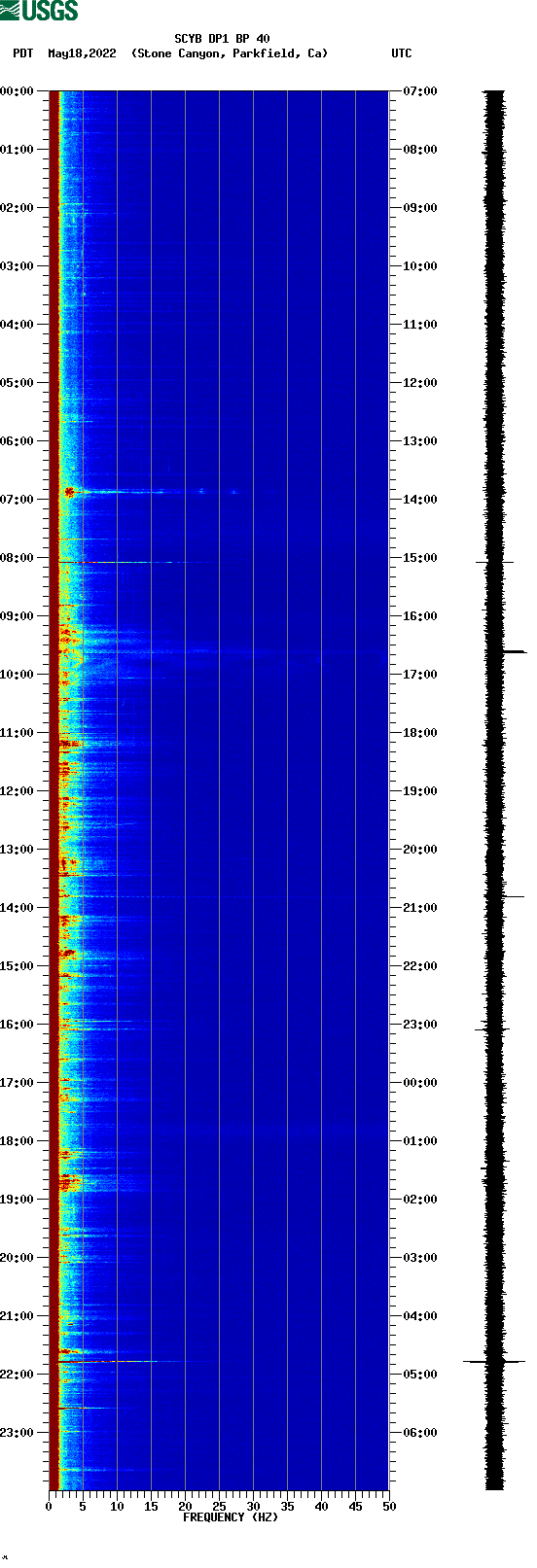
Task: Click the 00:00 UTC axis label
Action: pos(420,1083)
